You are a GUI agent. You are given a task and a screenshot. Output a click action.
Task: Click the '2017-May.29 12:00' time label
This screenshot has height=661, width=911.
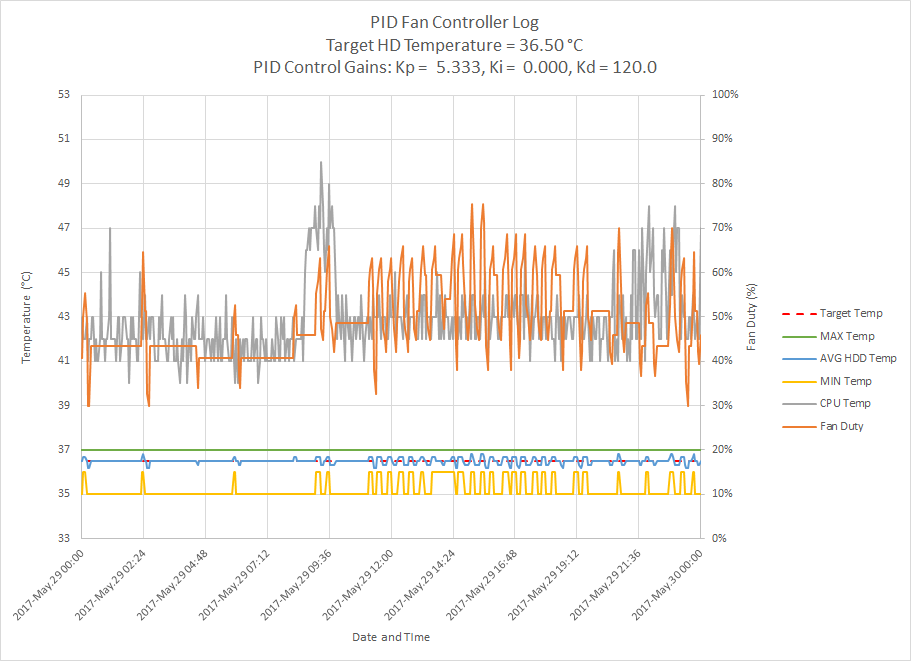pyautogui.click(x=359, y=584)
